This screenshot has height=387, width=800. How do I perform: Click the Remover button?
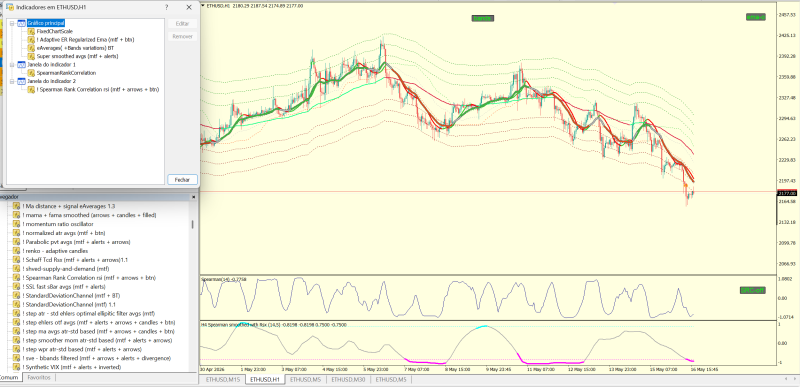tap(182, 37)
